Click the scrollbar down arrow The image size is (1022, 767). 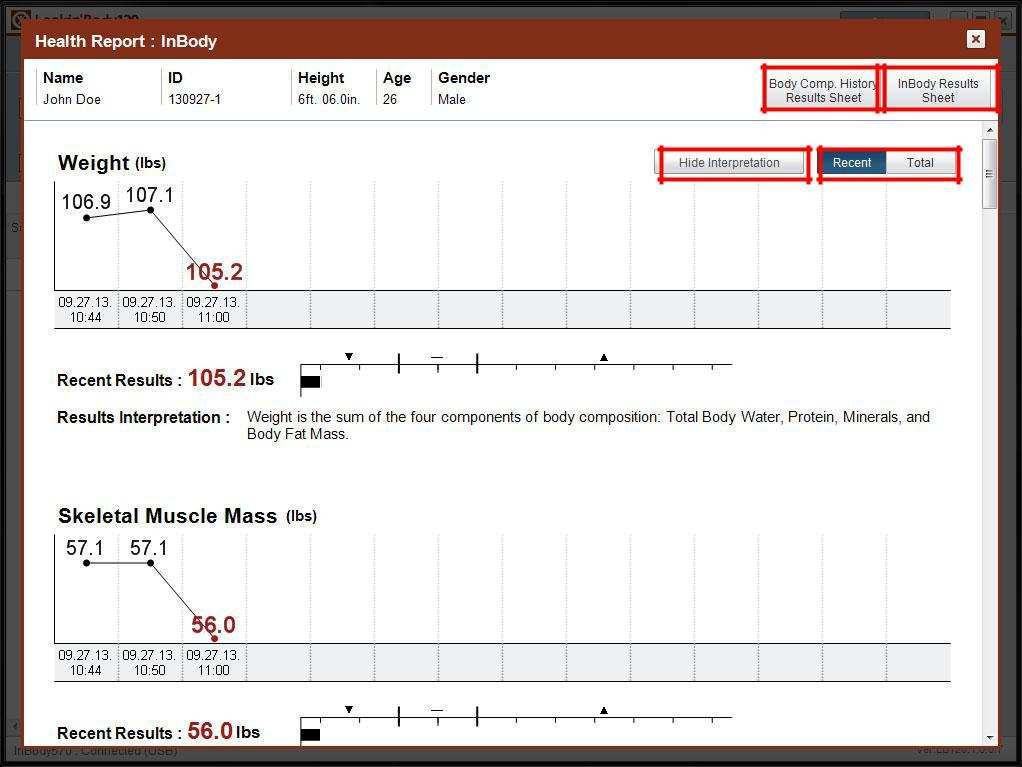[x=989, y=738]
